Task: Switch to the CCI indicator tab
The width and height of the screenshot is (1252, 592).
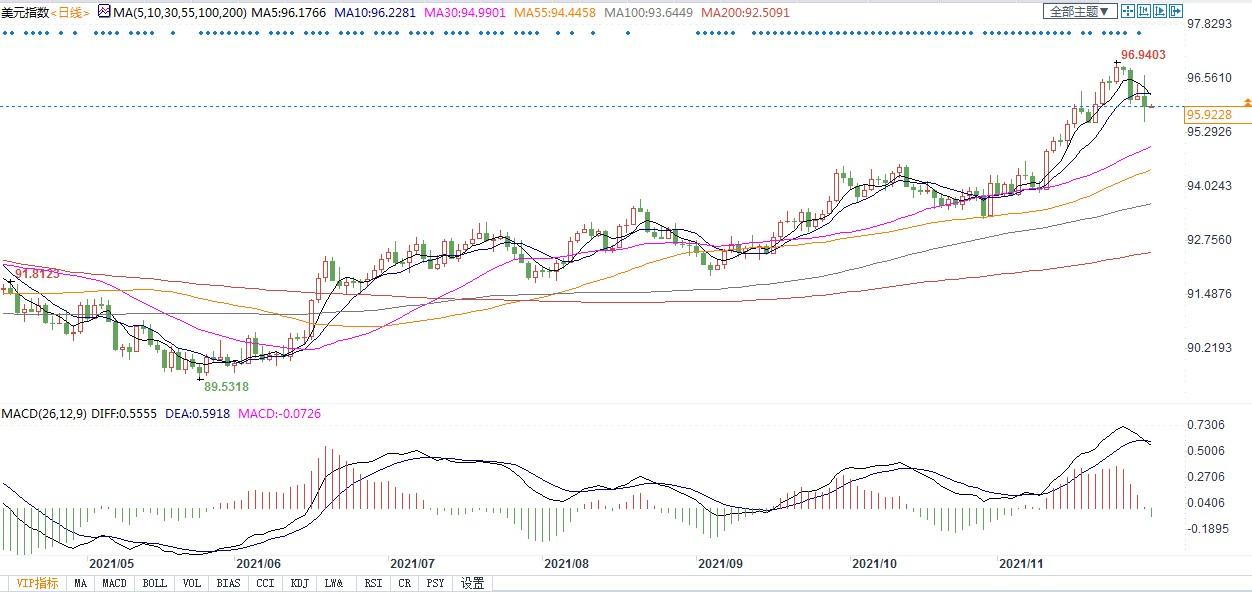Action: 265,583
